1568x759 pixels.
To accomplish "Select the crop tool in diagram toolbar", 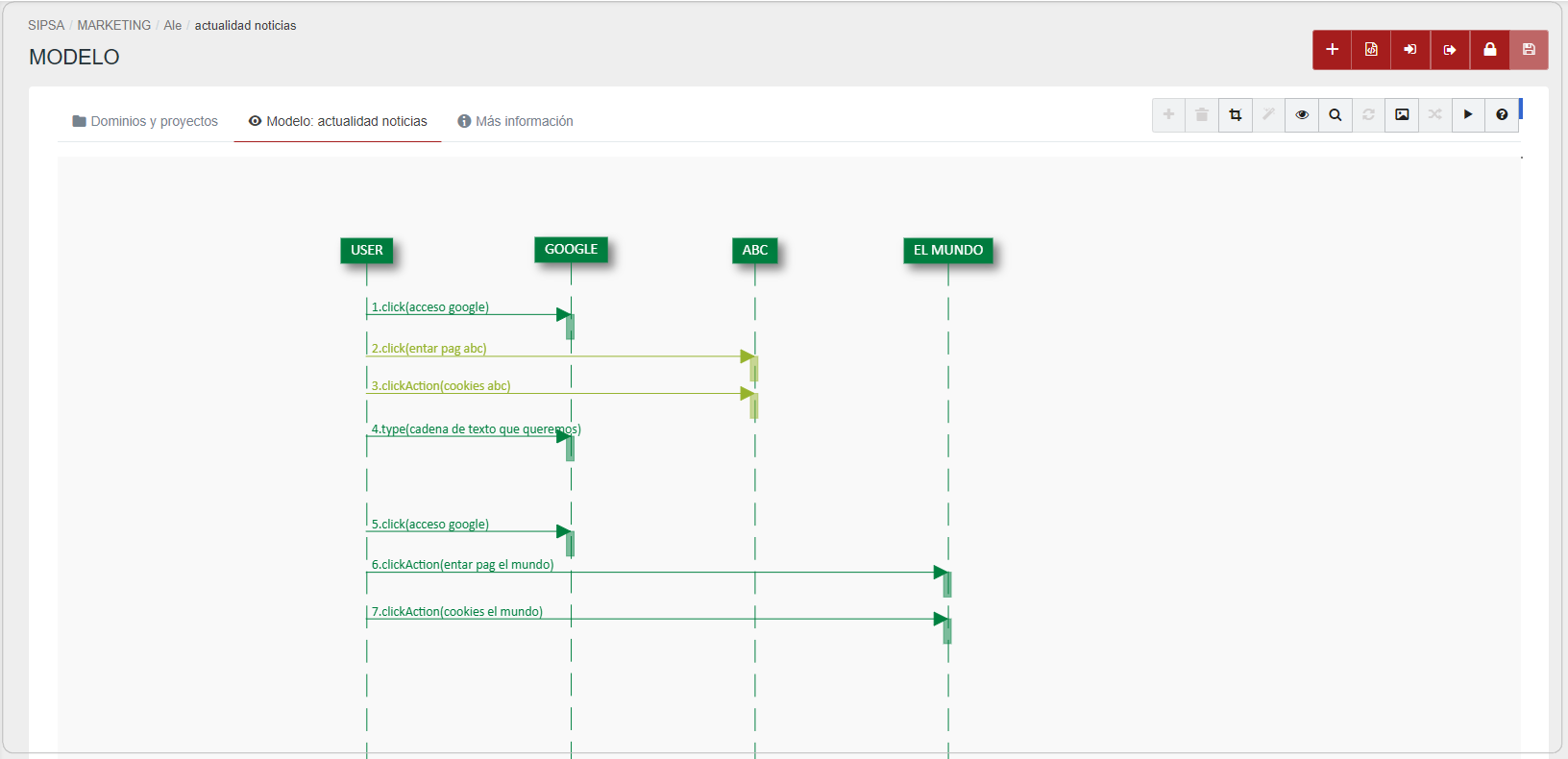I will pyautogui.click(x=1236, y=115).
